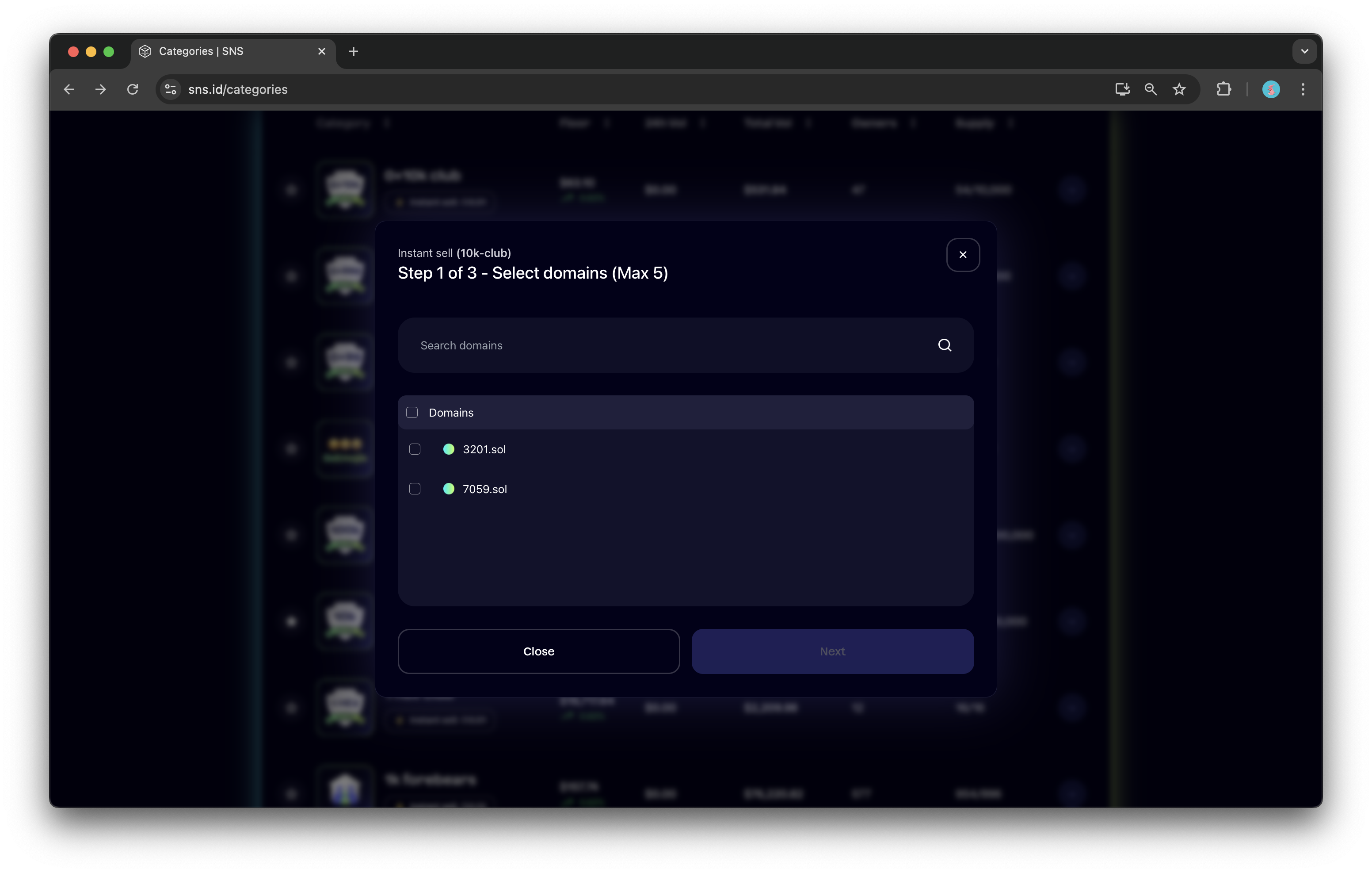1372x873 pixels.
Task: Open the site information control
Action: [170, 89]
